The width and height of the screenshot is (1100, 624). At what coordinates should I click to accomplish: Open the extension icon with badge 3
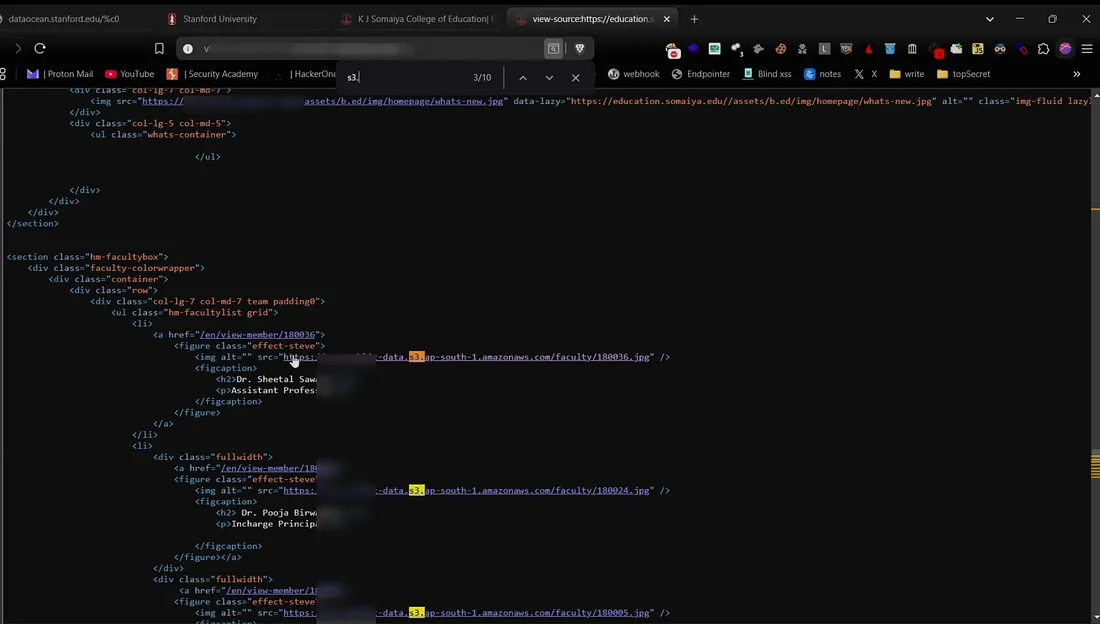pos(737,48)
